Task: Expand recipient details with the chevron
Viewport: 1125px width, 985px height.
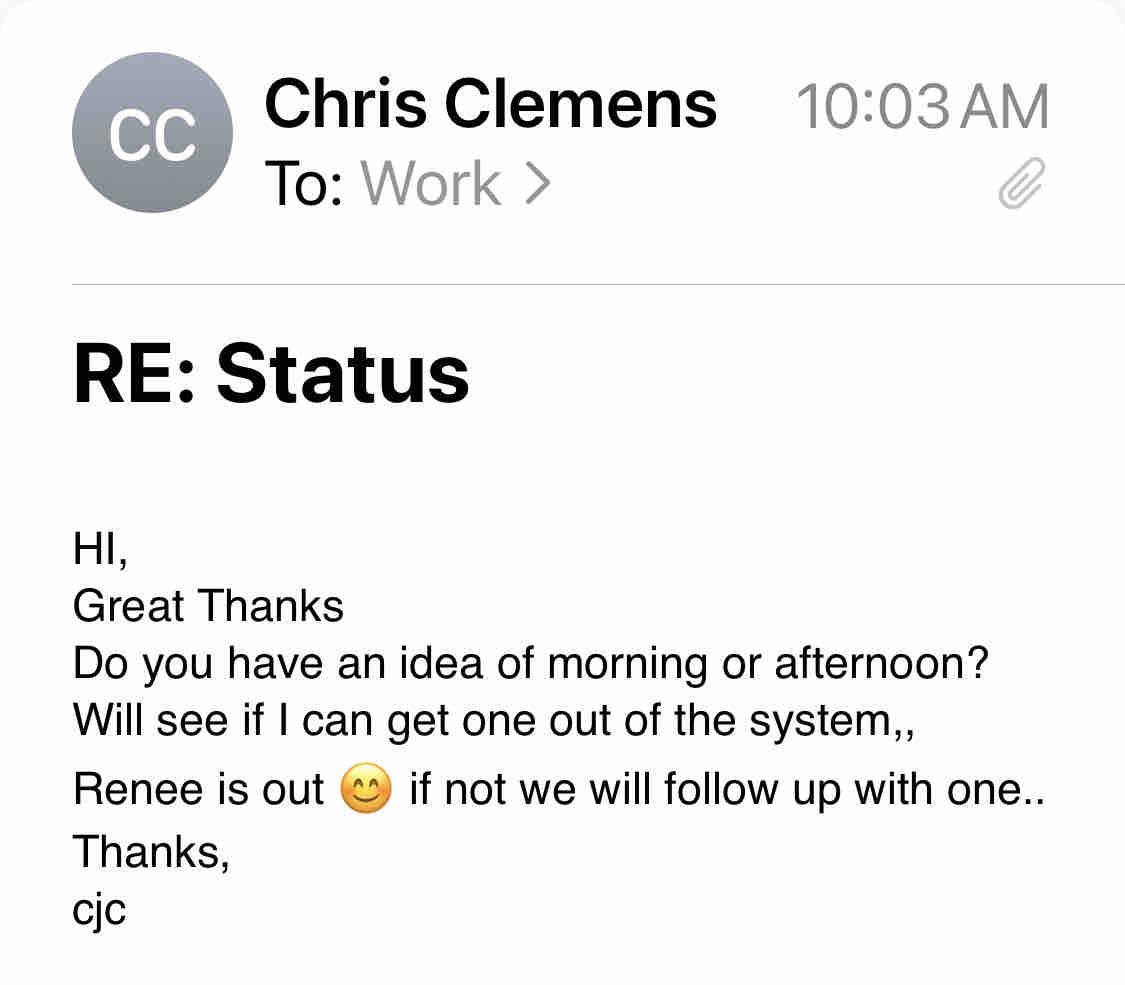Action: 537,184
